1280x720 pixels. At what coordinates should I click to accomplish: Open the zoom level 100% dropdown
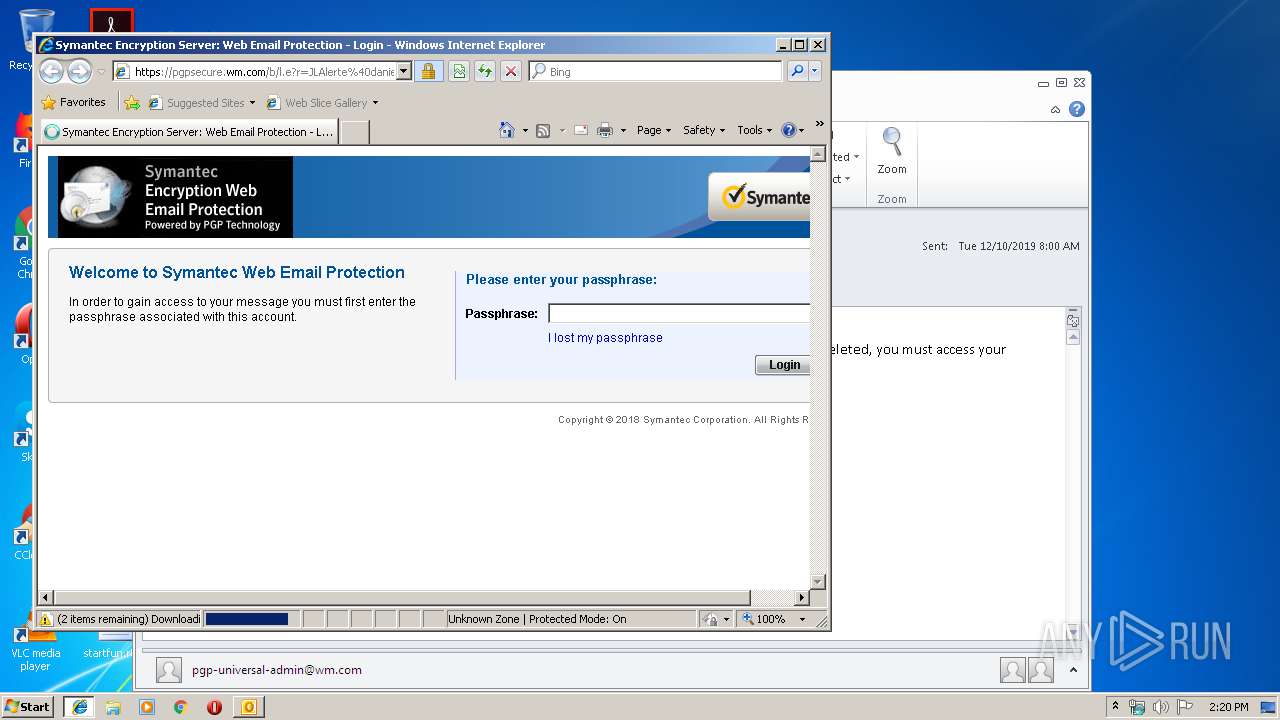pos(802,619)
